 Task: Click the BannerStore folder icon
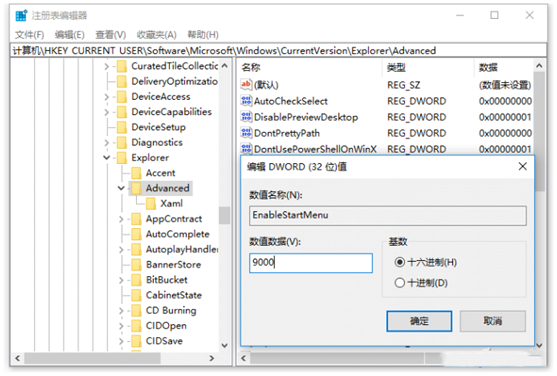[136, 265]
